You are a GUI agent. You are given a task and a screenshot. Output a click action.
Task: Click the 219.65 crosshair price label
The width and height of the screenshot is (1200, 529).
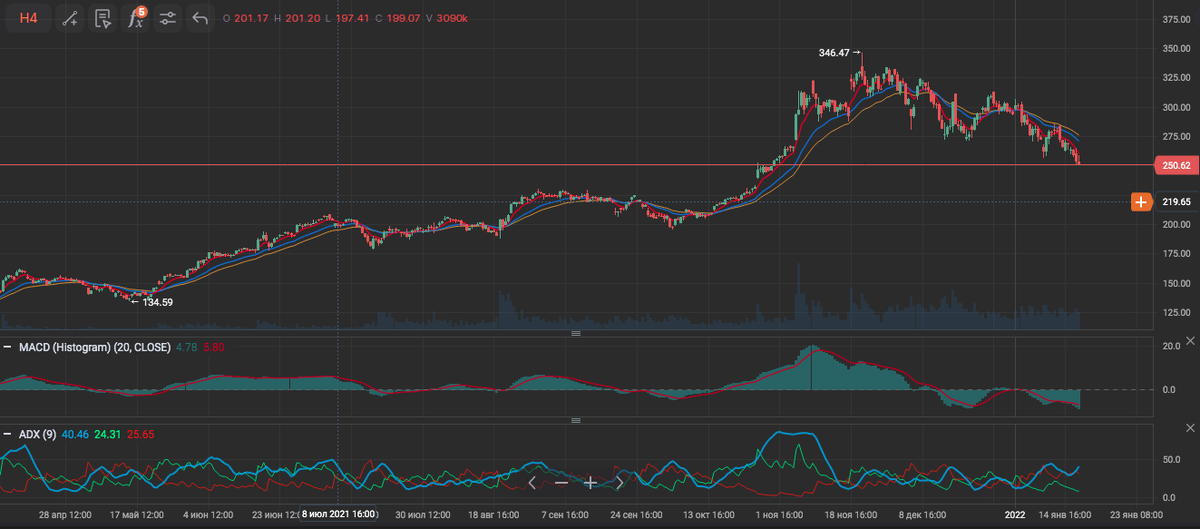point(1177,202)
